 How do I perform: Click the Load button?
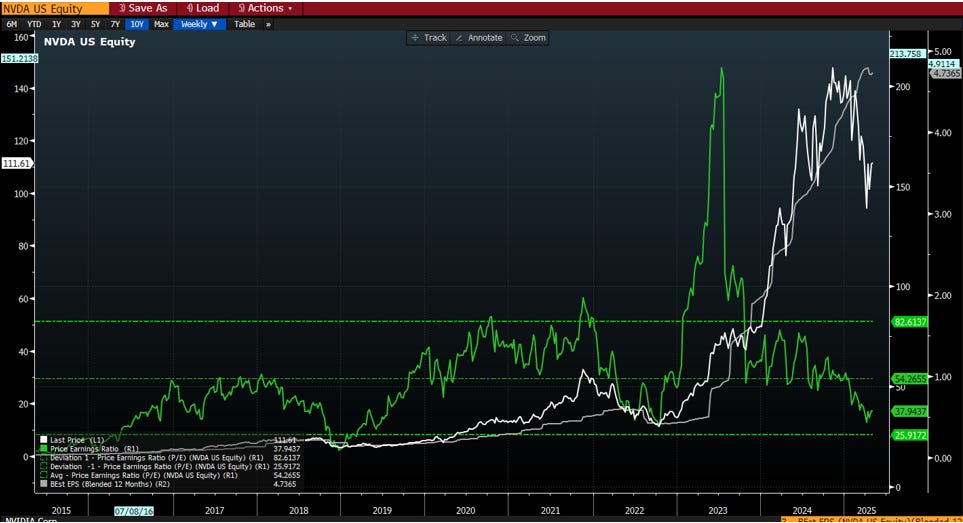[x=203, y=8]
